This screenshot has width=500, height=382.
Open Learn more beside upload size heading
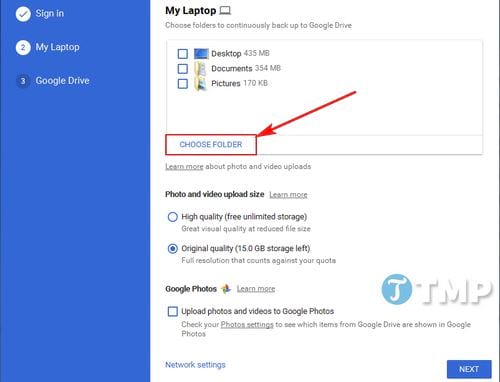pyautogui.click(x=288, y=195)
